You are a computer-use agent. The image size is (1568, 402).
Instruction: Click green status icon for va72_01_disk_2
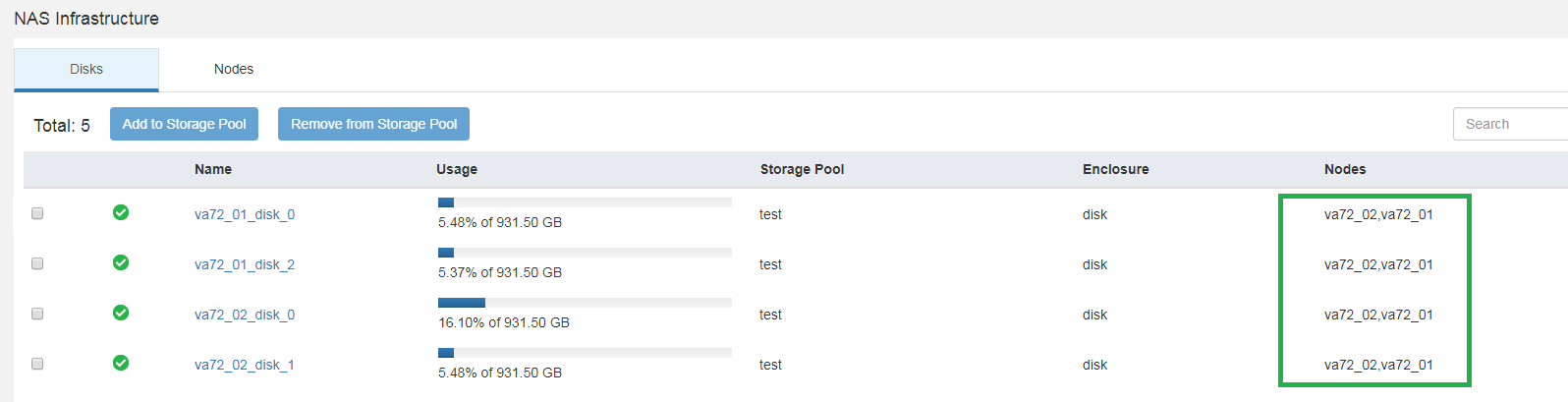click(x=121, y=262)
